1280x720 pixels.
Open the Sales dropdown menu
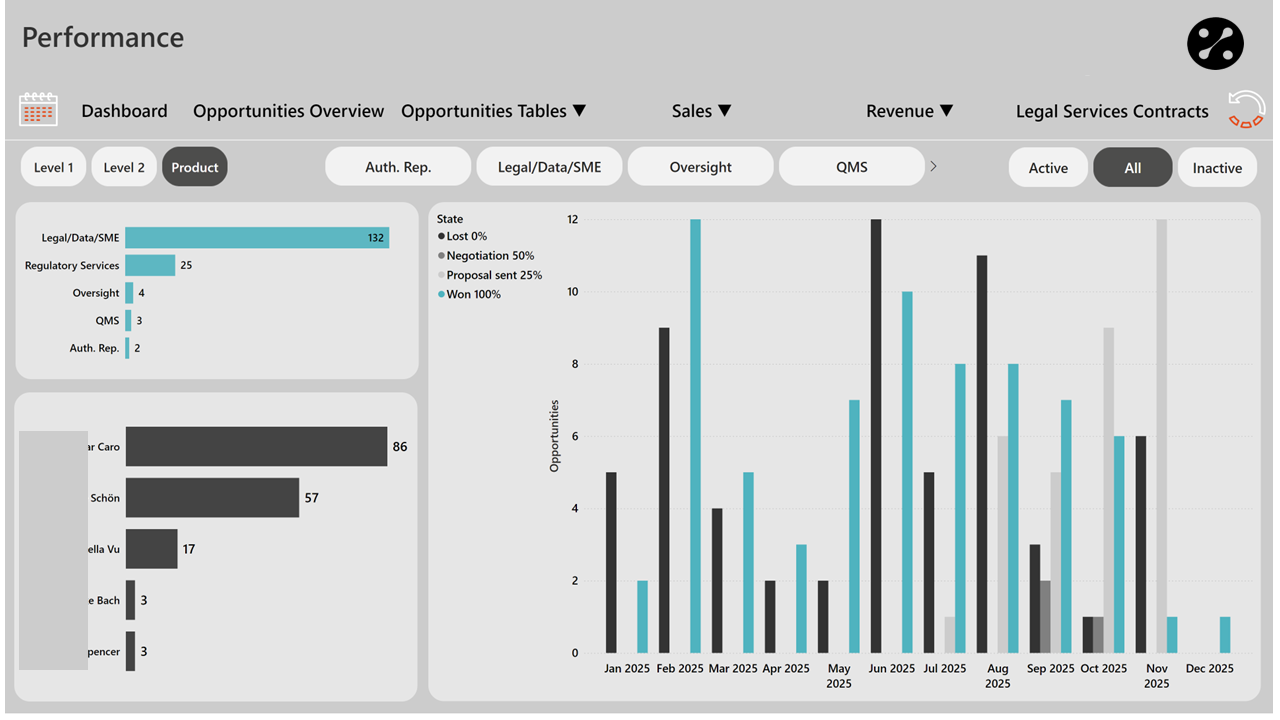coord(701,111)
